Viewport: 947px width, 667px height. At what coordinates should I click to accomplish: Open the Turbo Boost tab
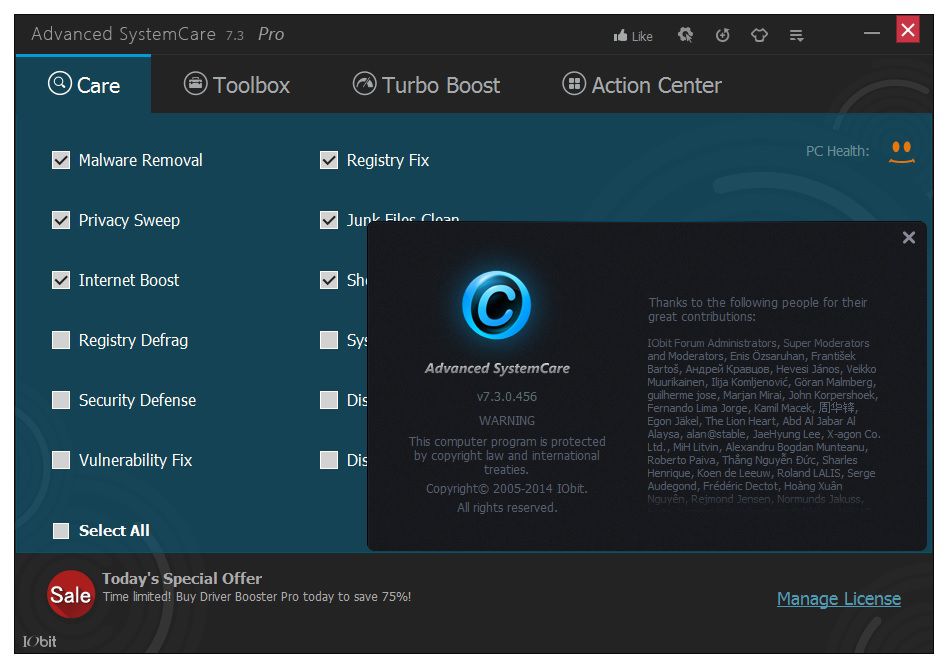point(426,85)
